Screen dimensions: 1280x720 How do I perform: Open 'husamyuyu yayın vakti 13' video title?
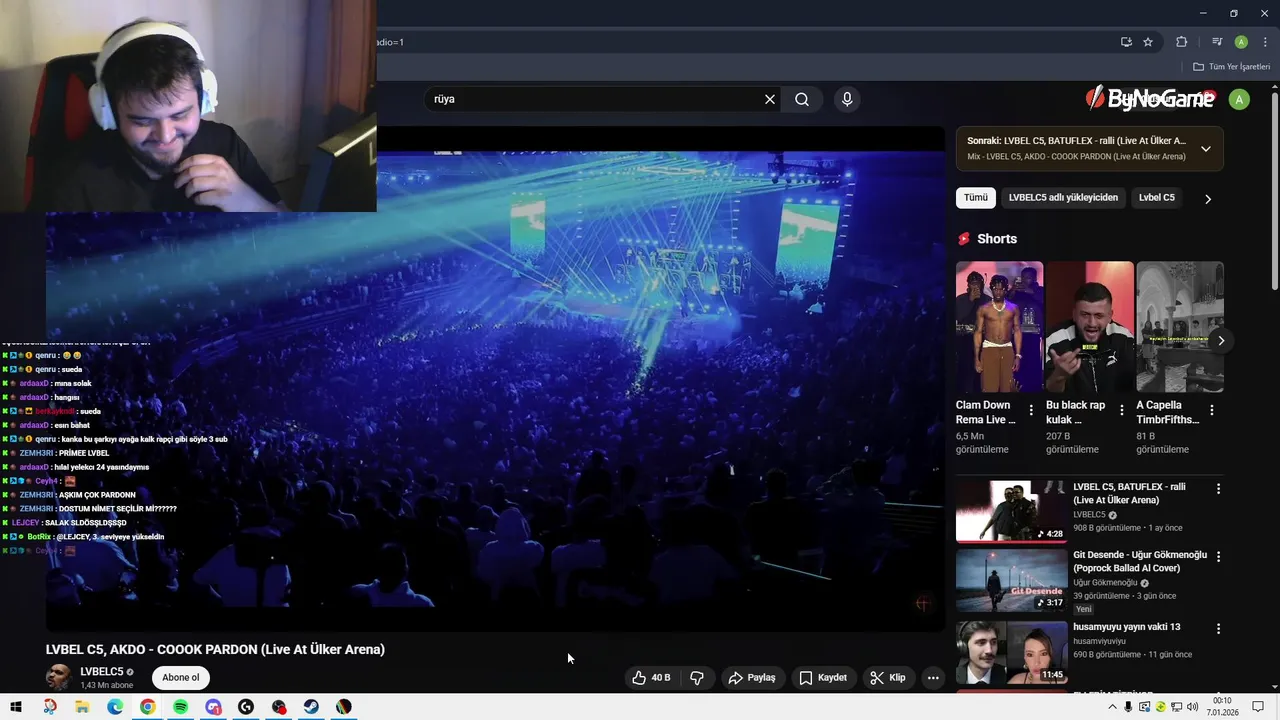pos(1126,627)
